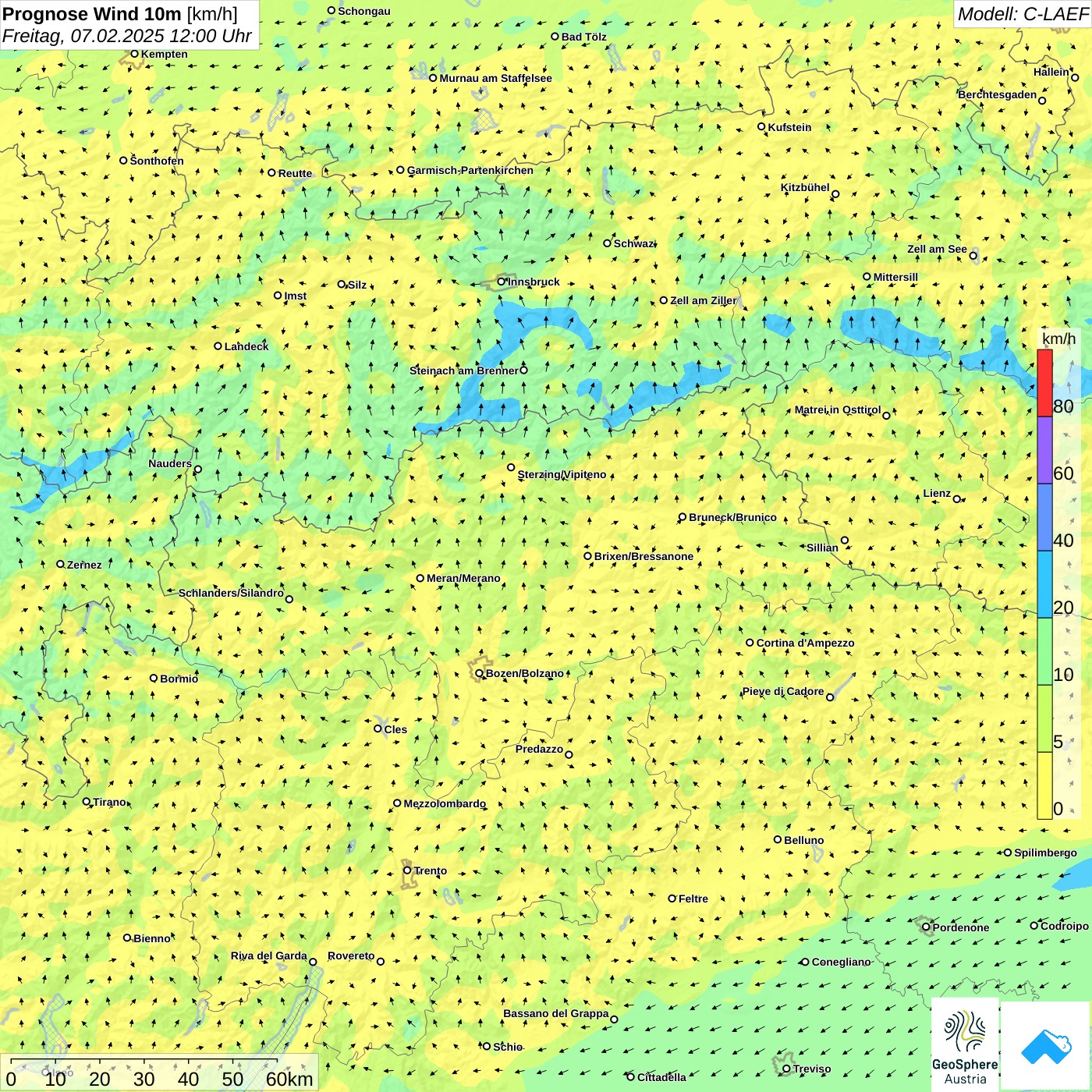Click the Lienz location marker
The image size is (1092, 1092).
[x=957, y=499]
